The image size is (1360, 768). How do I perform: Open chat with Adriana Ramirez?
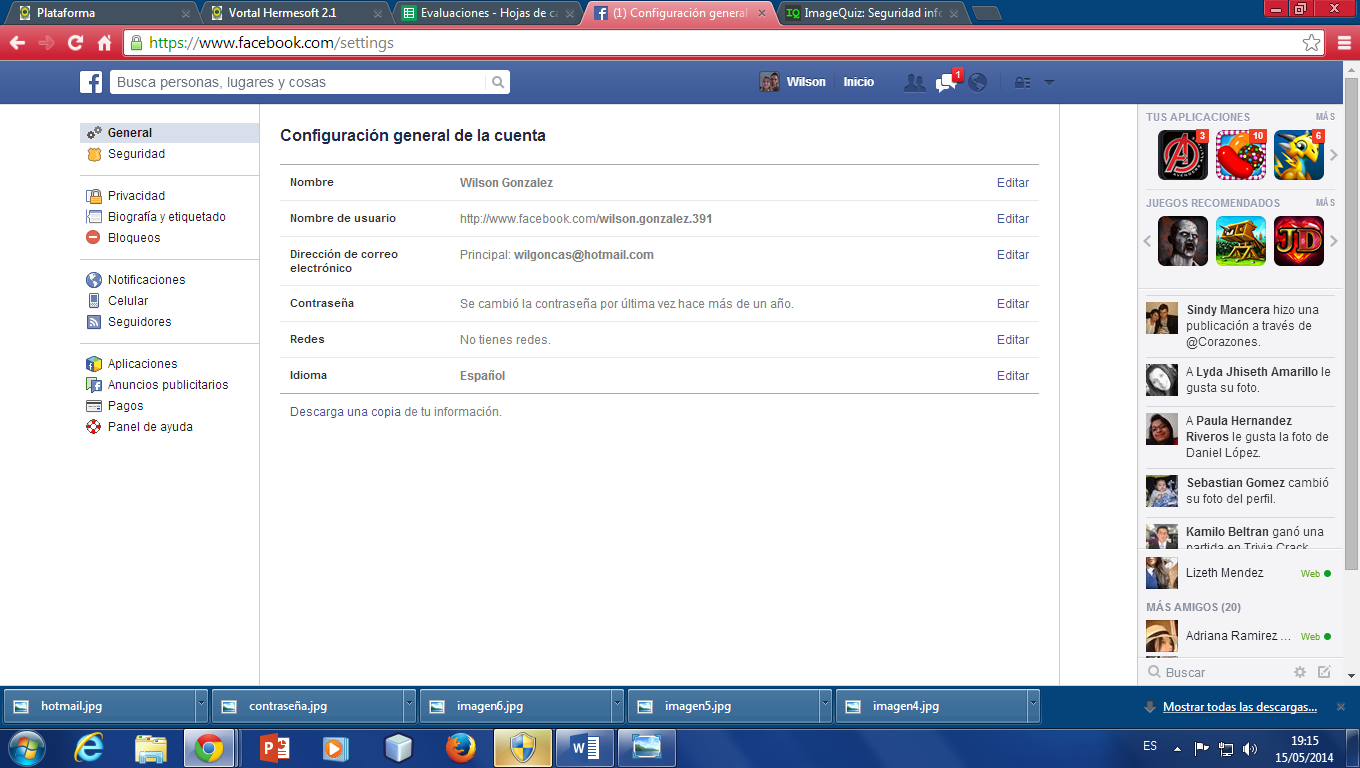point(1240,636)
